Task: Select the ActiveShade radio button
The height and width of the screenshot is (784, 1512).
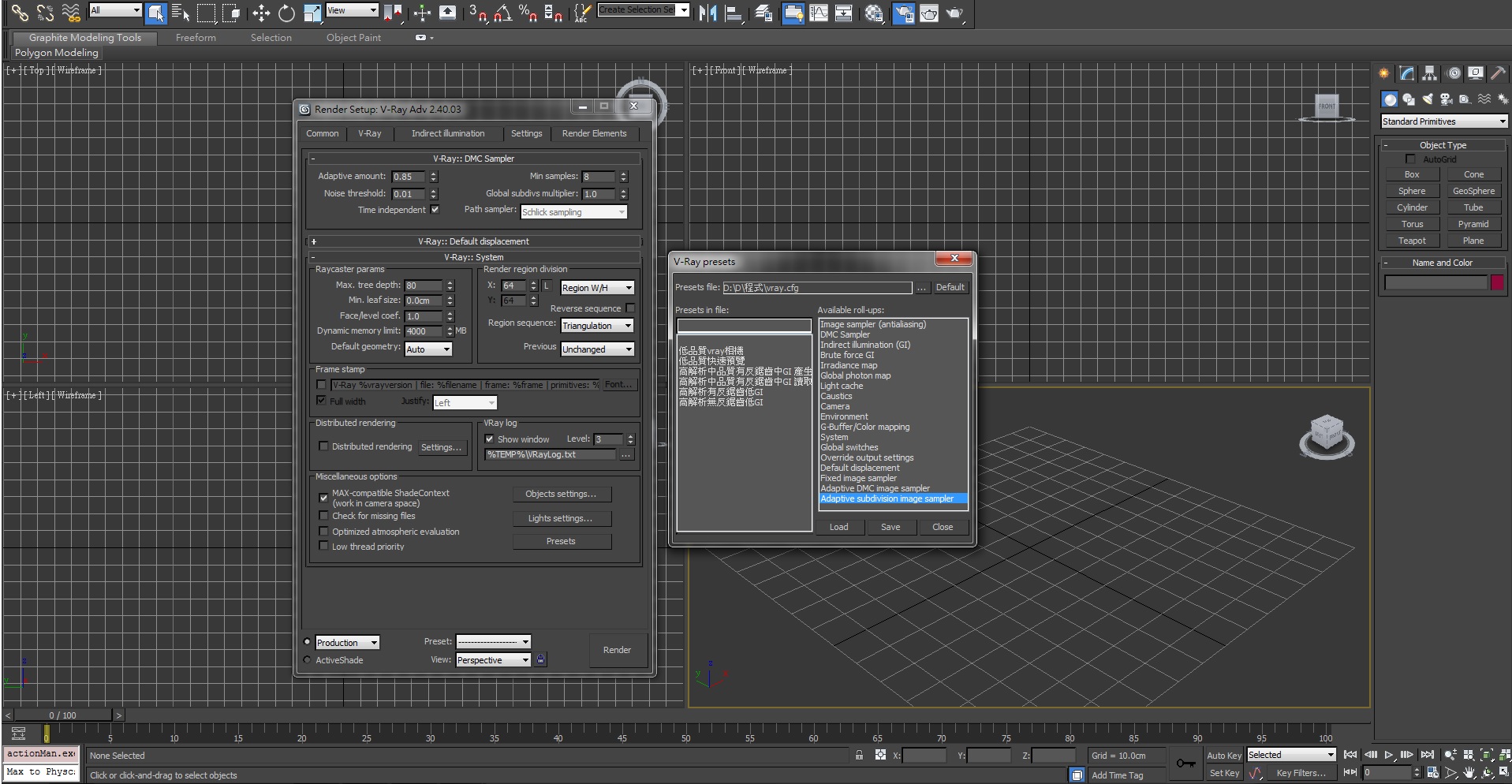Action: 308,660
